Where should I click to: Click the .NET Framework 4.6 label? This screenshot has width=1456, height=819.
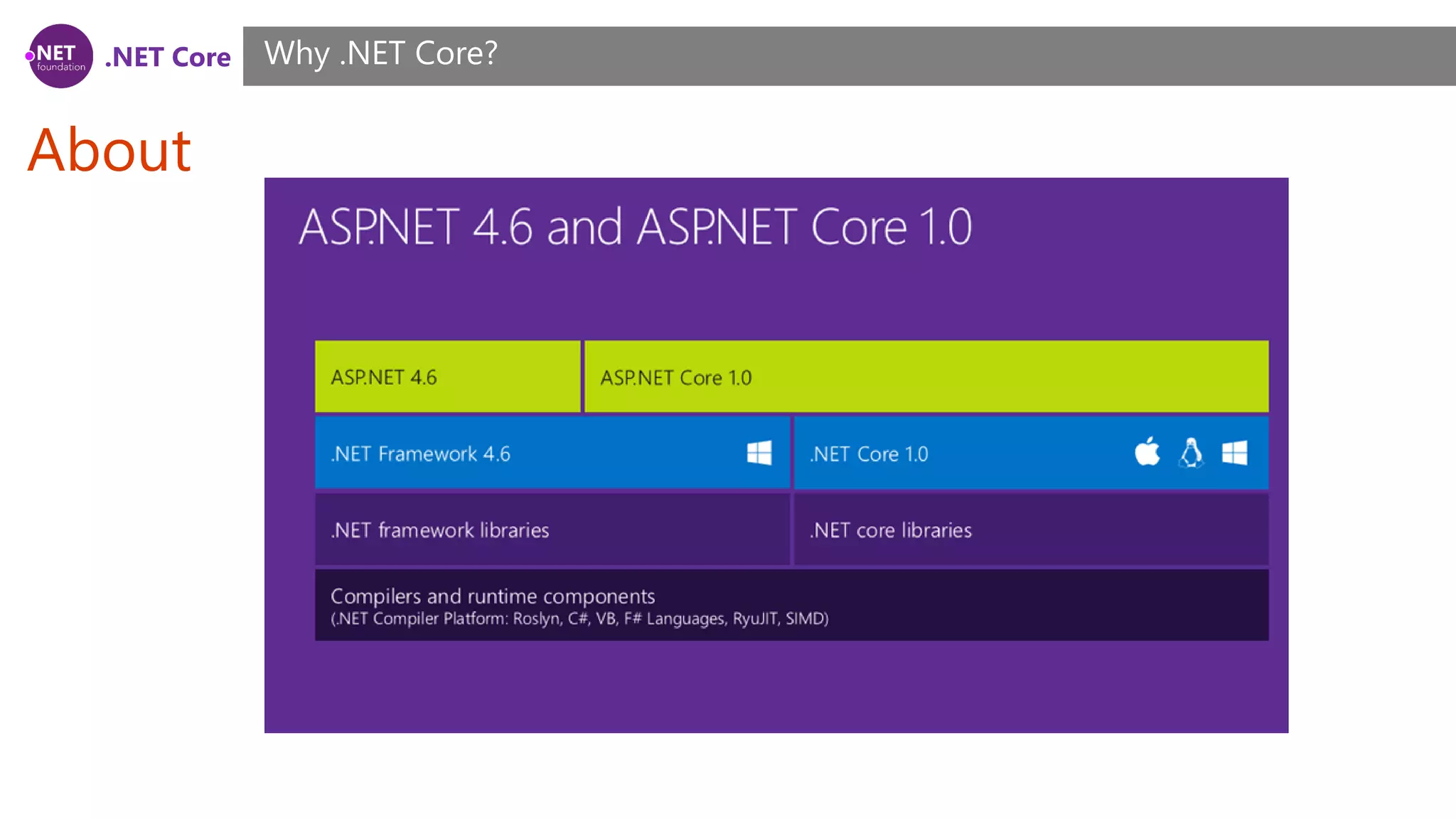pos(421,454)
